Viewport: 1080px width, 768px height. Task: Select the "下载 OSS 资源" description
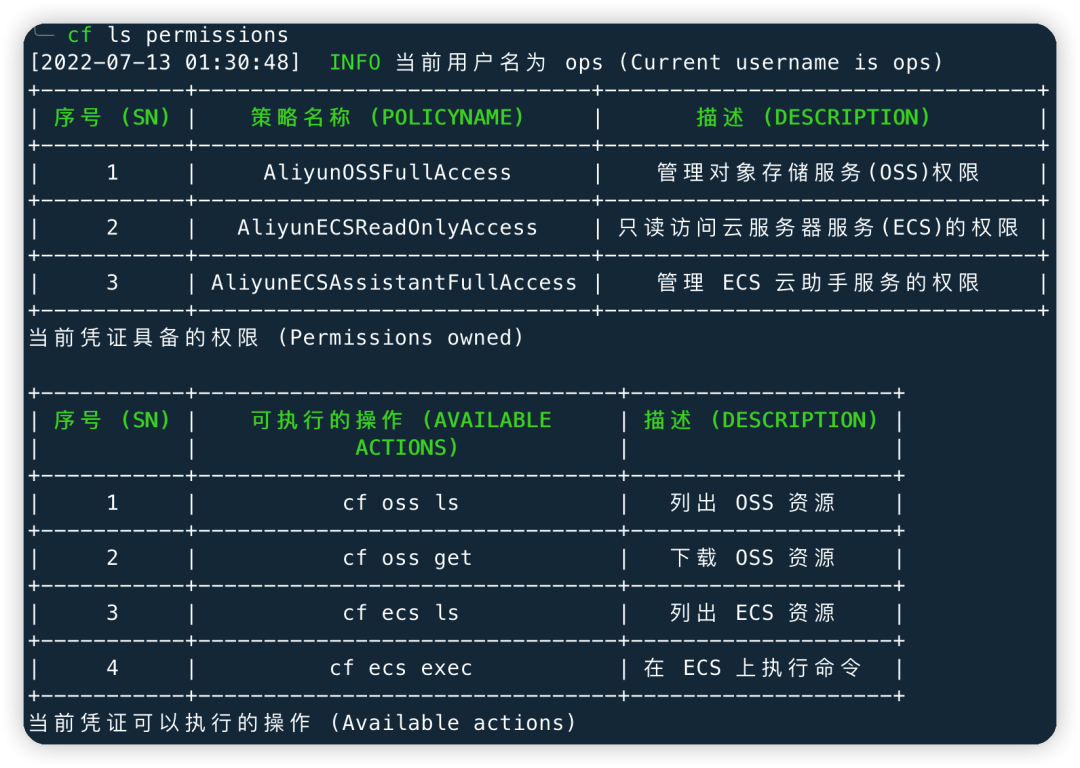753,558
